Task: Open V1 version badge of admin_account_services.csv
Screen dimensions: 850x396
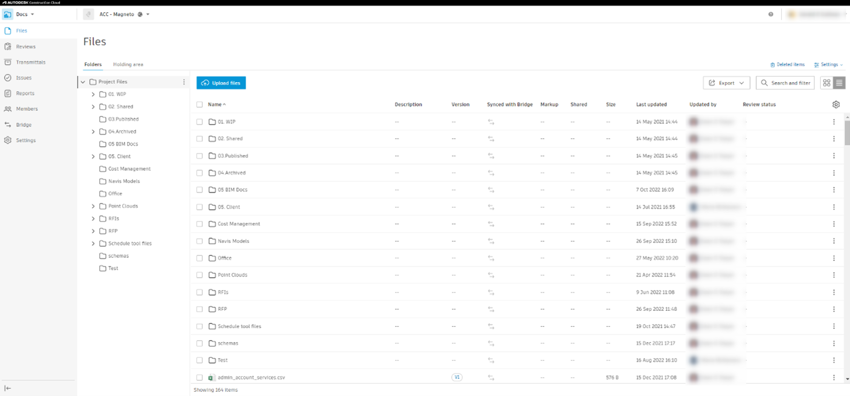Action: (456, 377)
